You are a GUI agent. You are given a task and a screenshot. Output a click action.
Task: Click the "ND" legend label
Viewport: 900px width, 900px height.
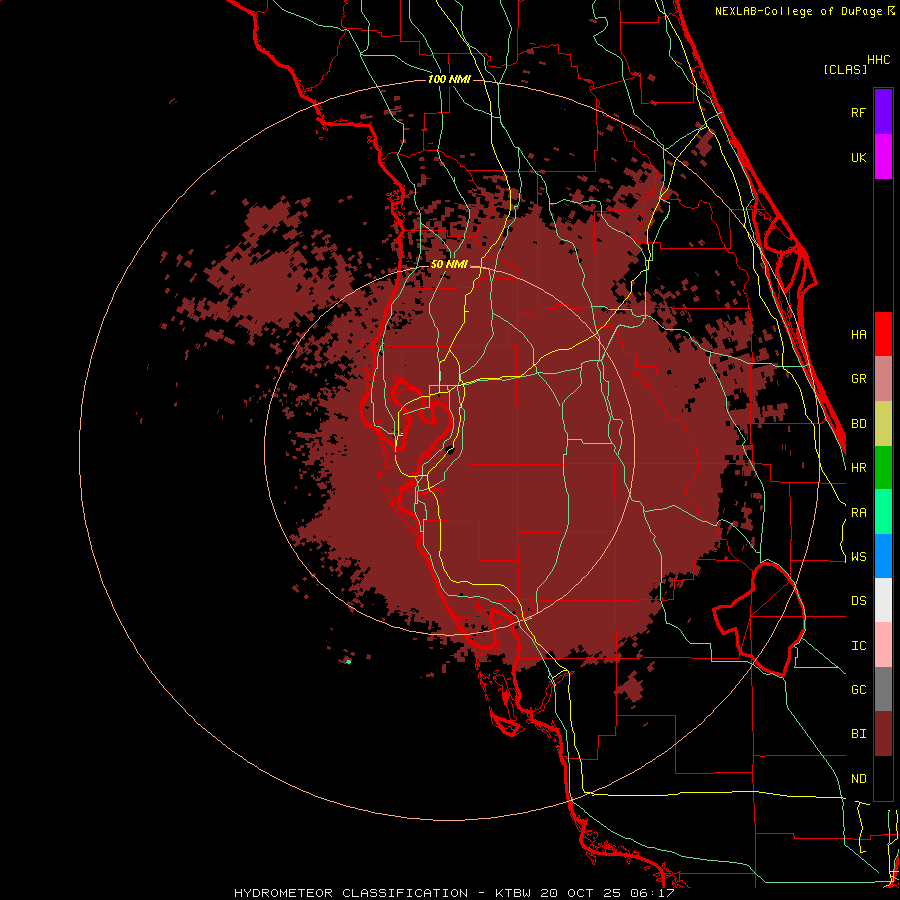[858, 779]
